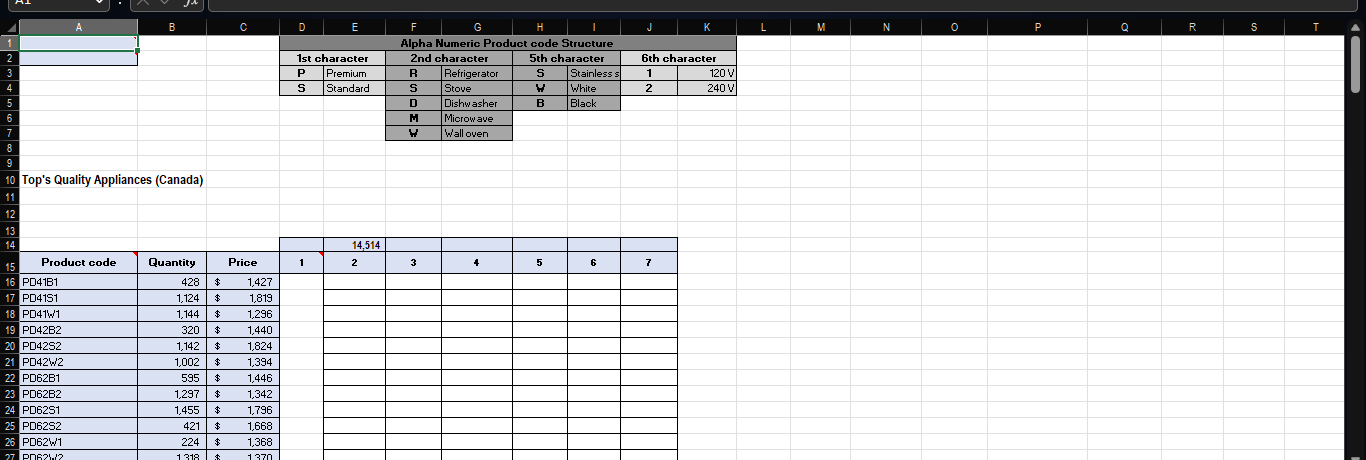Select the 'White' cell
The width and height of the screenshot is (1366, 460).
tap(594, 88)
